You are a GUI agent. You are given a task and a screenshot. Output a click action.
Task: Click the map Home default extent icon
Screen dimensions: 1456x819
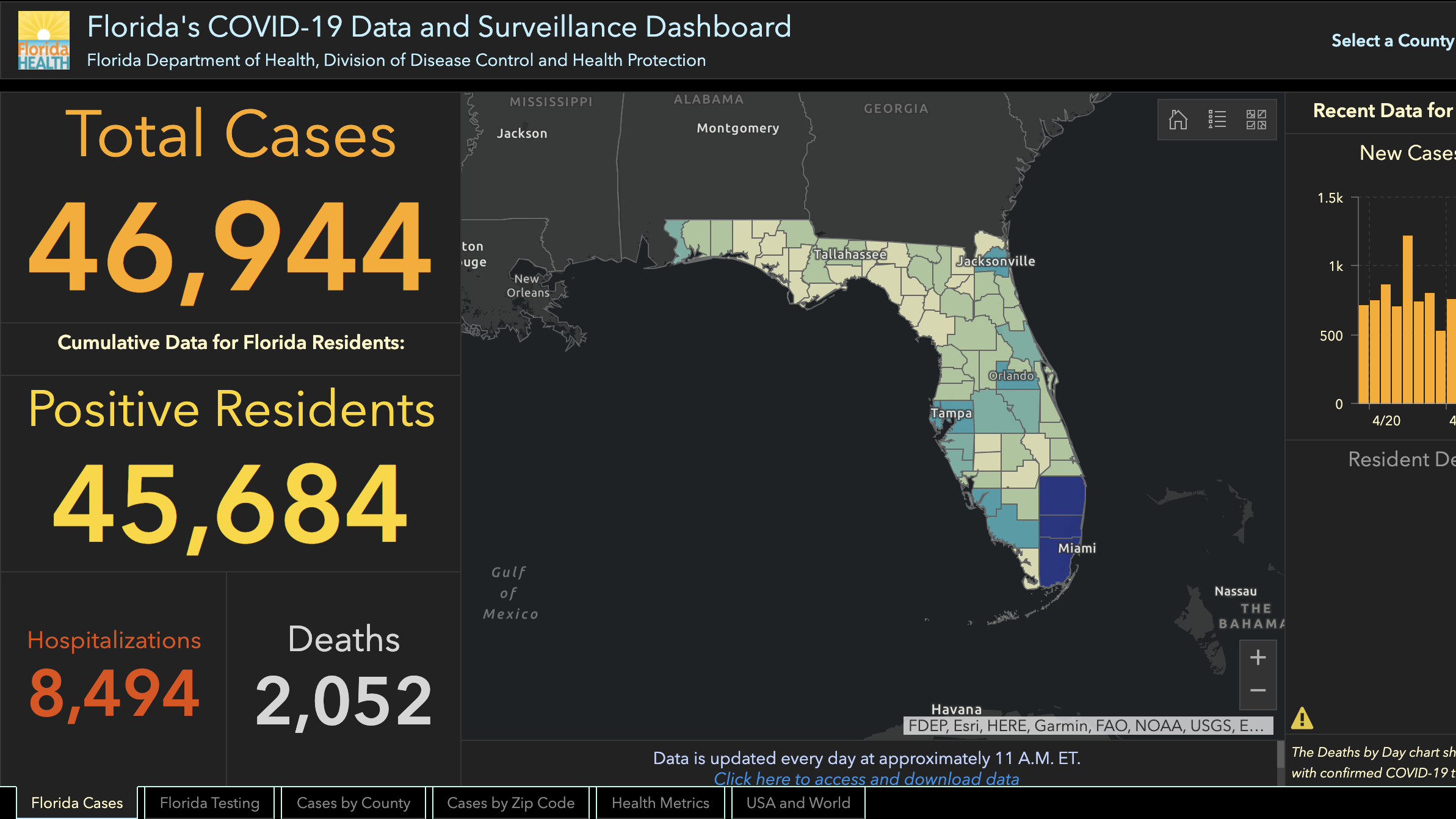pos(1178,120)
